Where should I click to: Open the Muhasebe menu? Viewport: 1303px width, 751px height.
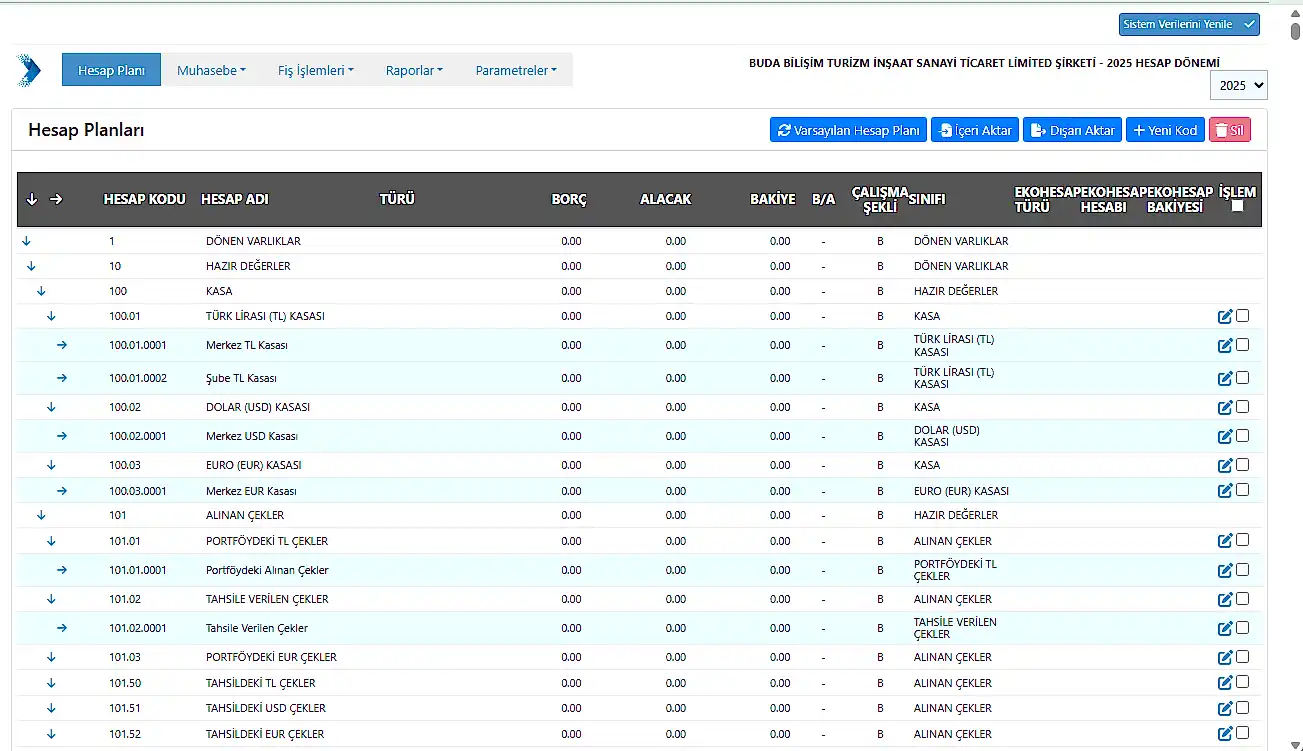[x=211, y=70]
